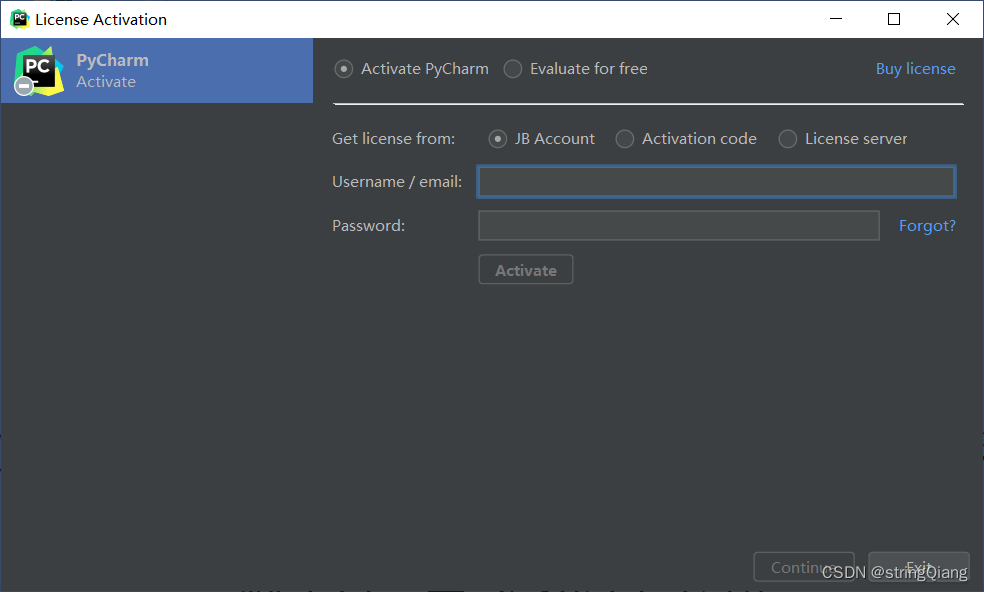Viewport: 984px width, 592px height.
Task: Choose the Evaluate for free option
Action: point(513,69)
